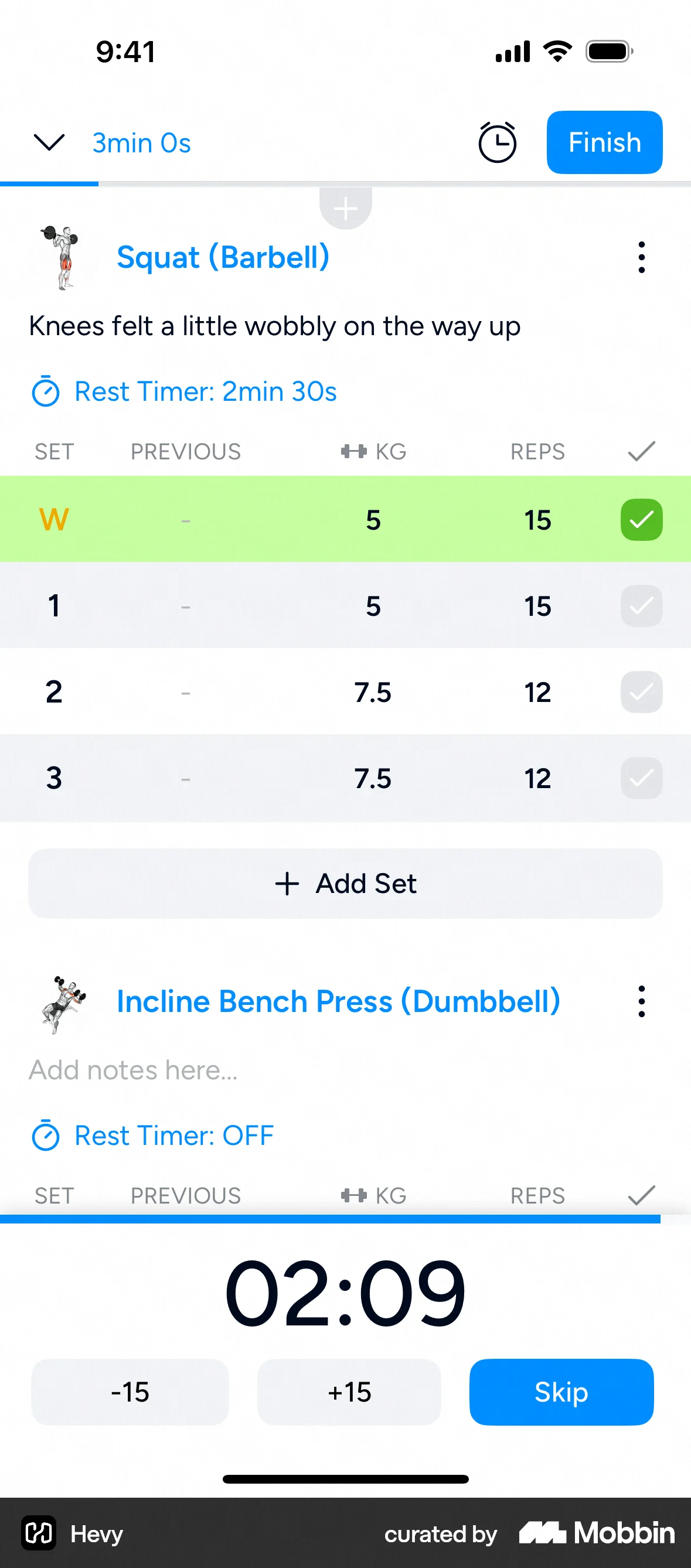Tap the plus icon below progress bar
Viewport: 691px width, 1568px height.
[345, 209]
